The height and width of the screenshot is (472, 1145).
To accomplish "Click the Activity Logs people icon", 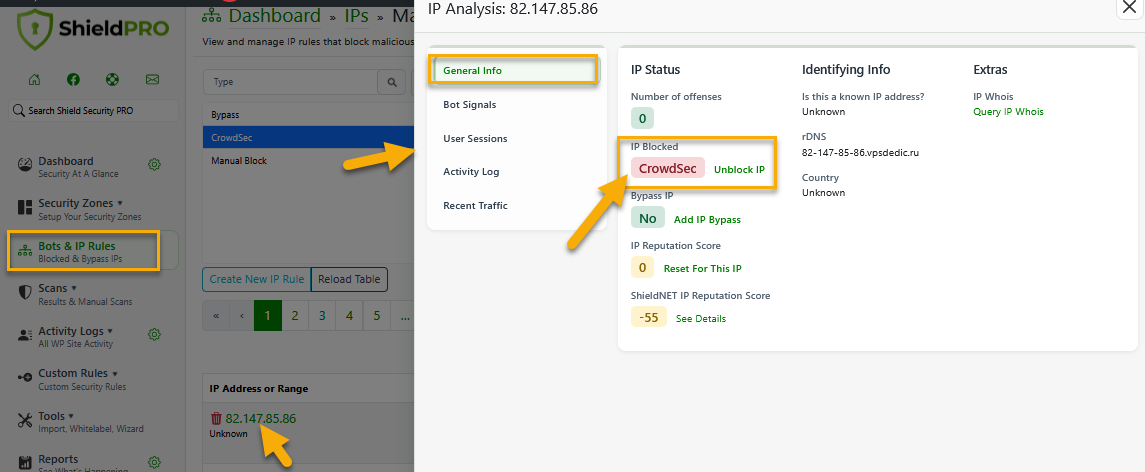I will [25, 335].
